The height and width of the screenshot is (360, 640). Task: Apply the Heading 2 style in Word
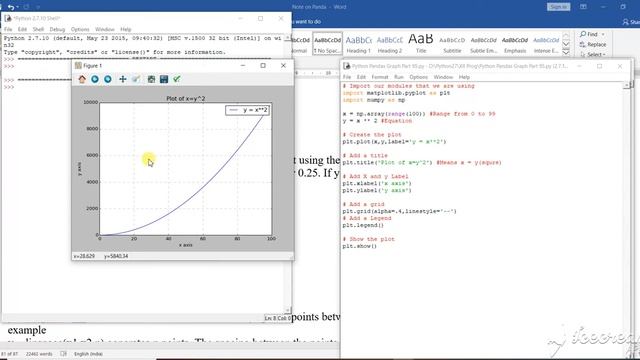pyautogui.click(x=389, y=44)
